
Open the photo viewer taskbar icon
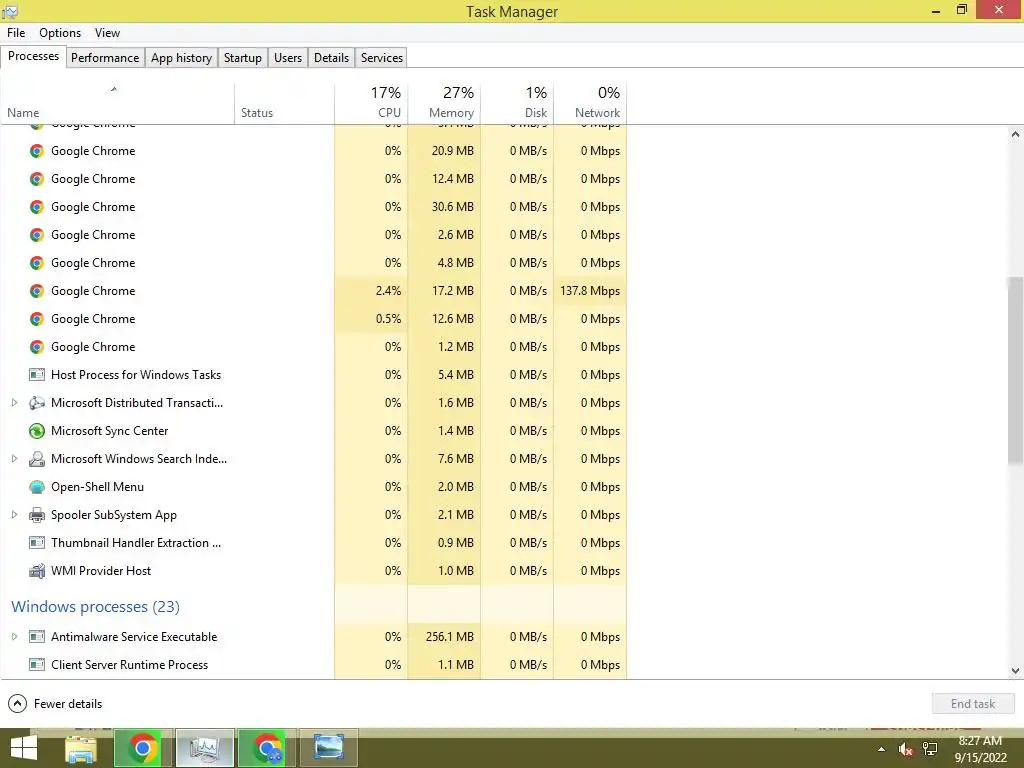point(328,748)
